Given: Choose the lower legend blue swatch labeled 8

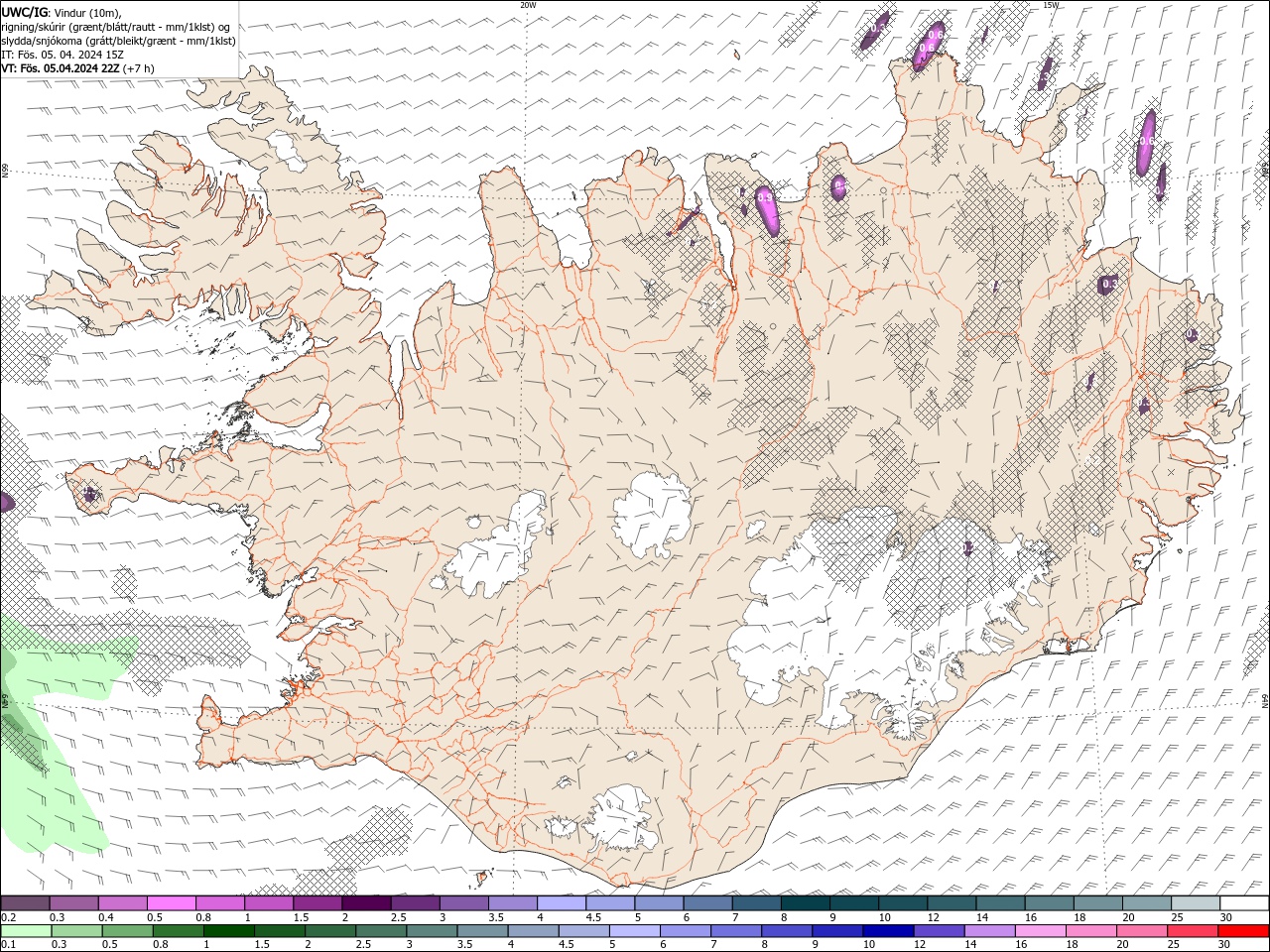Looking at the screenshot, I should [x=786, y=931].
